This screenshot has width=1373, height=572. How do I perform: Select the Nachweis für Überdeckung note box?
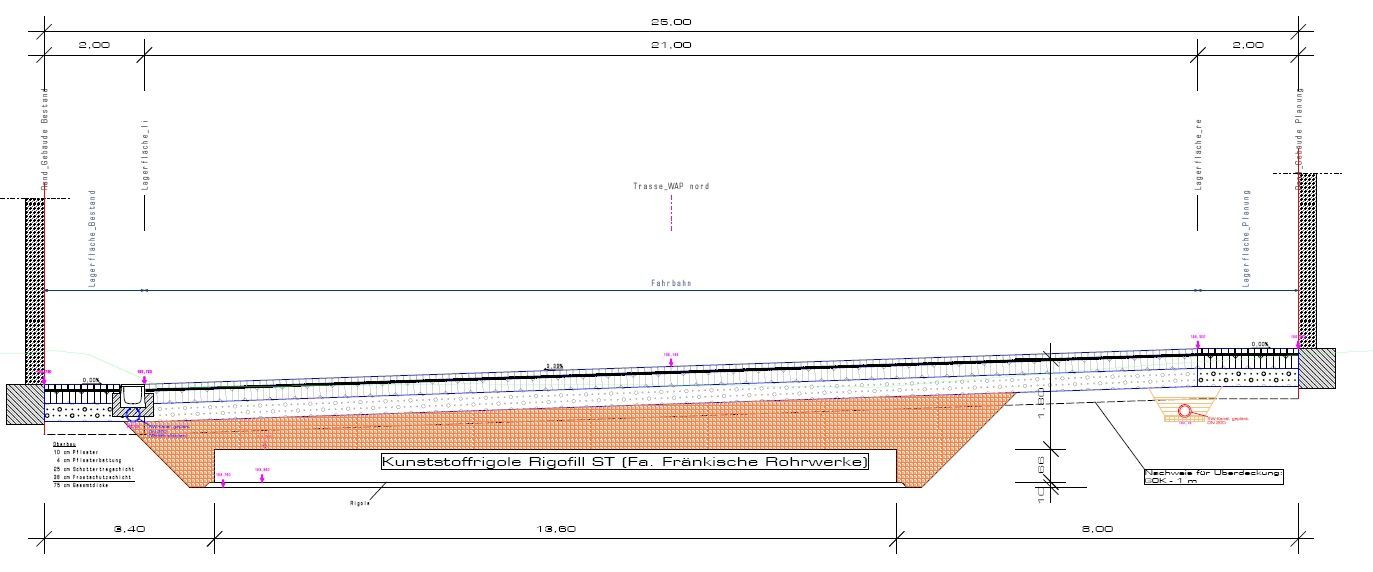[1213, 476]
